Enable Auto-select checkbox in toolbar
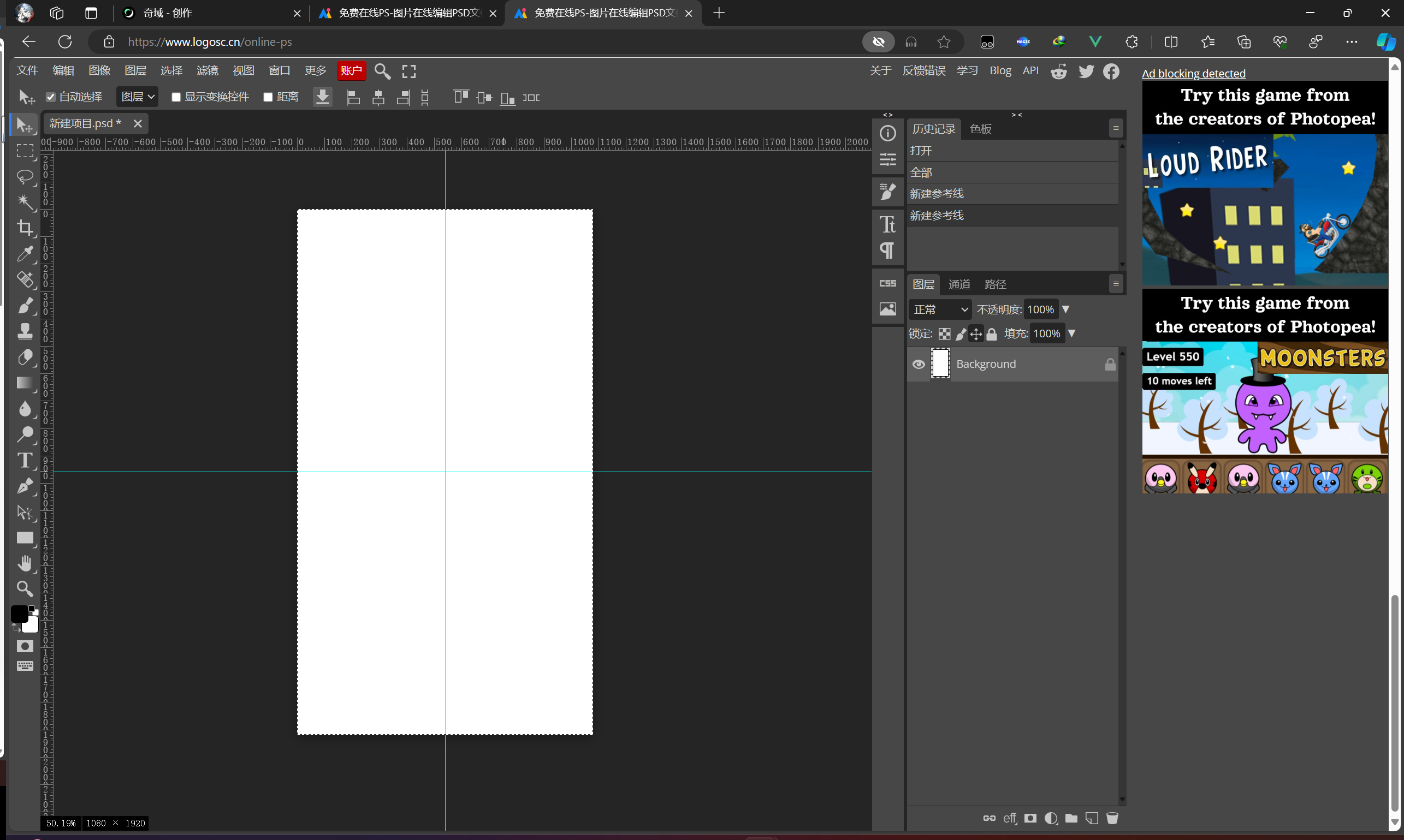 pyautogui.click(x=51, y=97)
